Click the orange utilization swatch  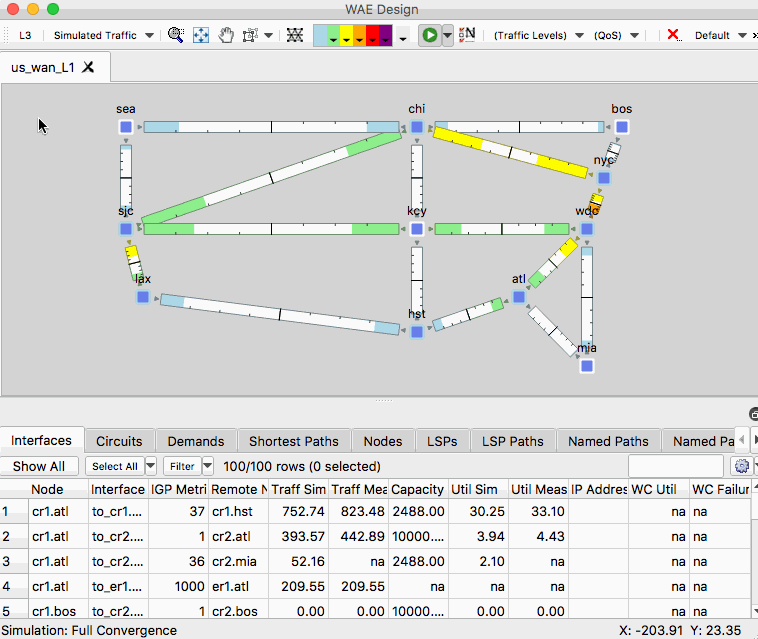(359, 35)
